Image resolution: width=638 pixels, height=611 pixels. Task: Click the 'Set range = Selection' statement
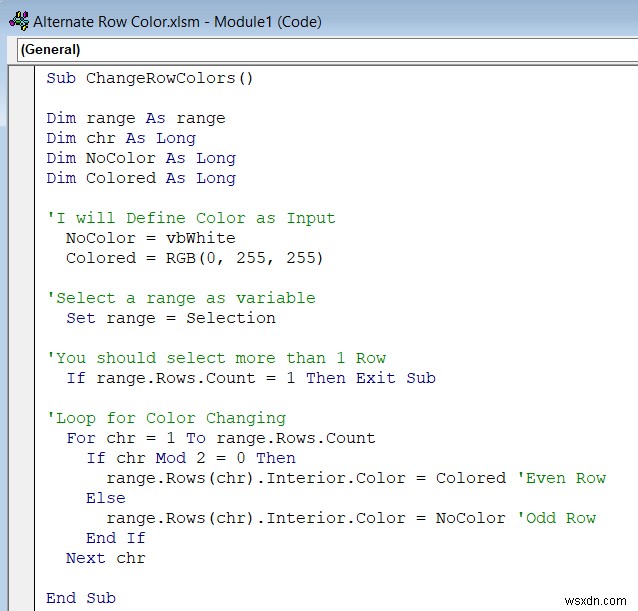click(170, 318)
